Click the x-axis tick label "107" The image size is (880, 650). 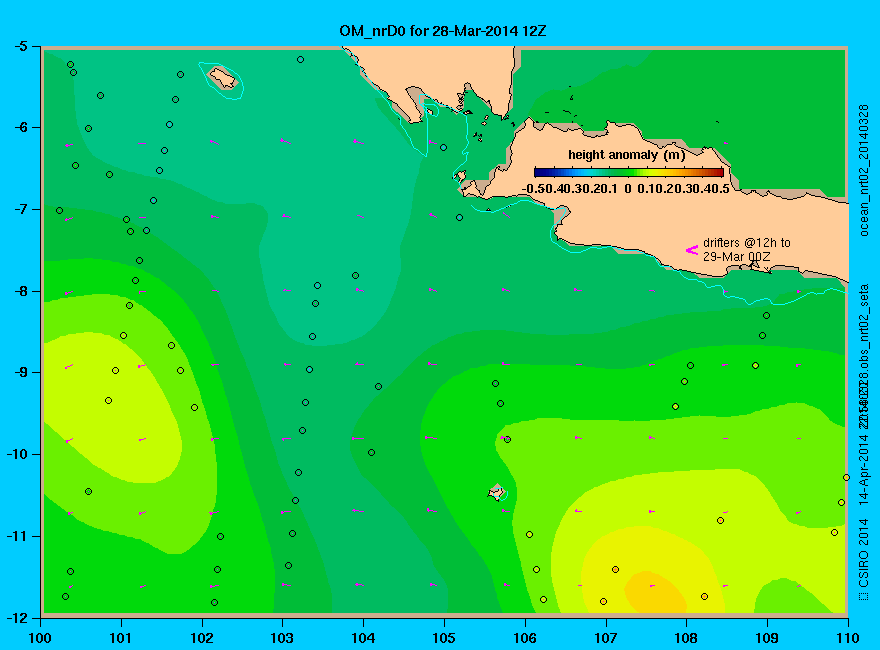(606, 638)
